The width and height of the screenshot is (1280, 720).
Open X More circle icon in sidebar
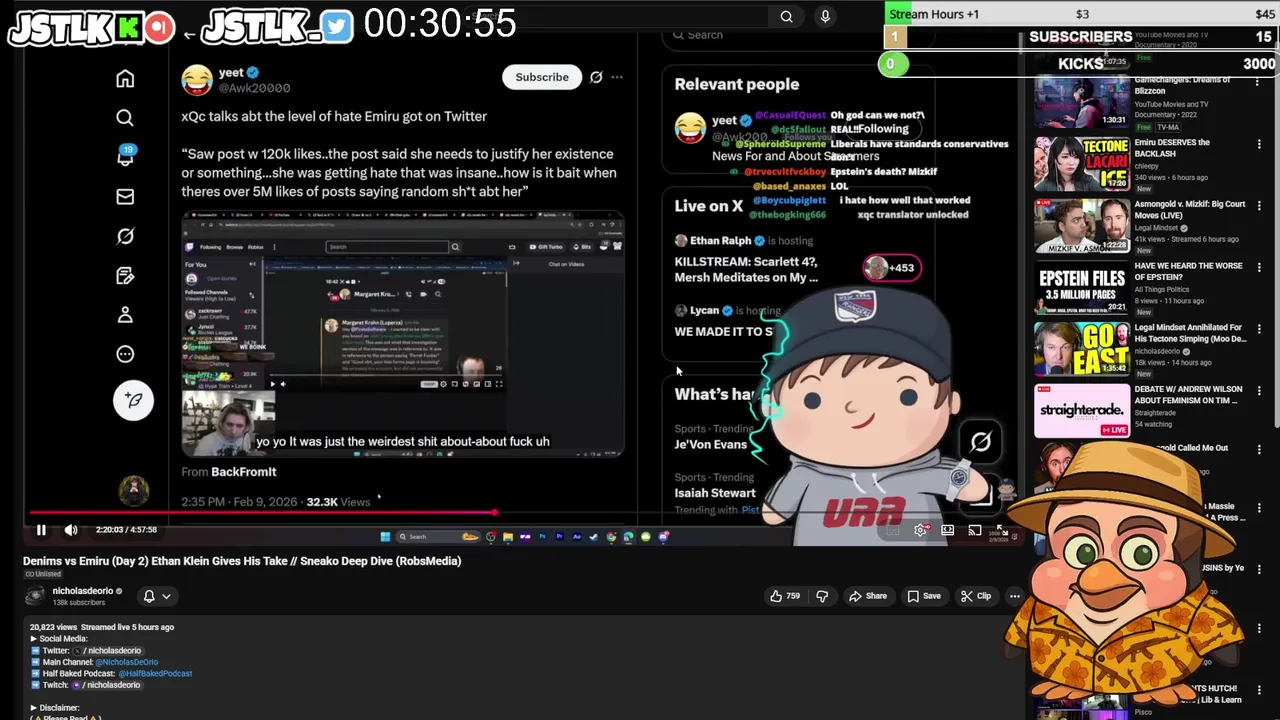(x=125, y=354)
